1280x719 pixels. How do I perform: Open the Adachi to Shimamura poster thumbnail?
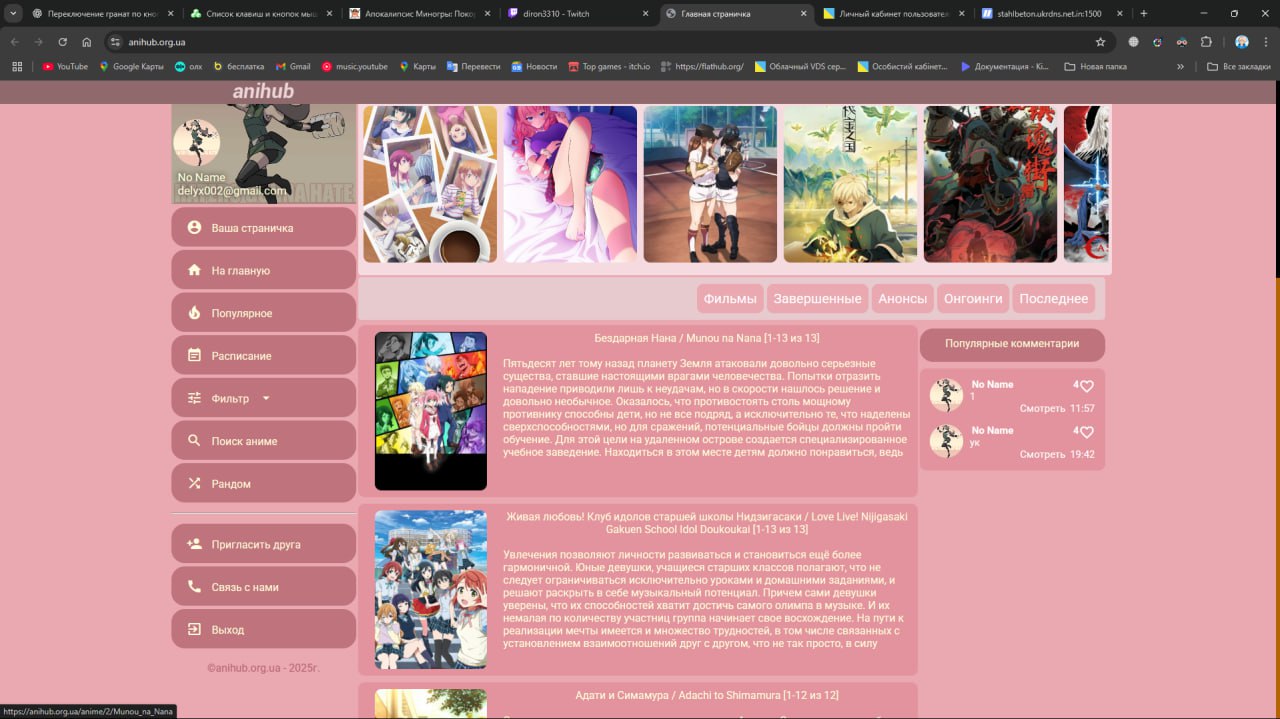430,704
